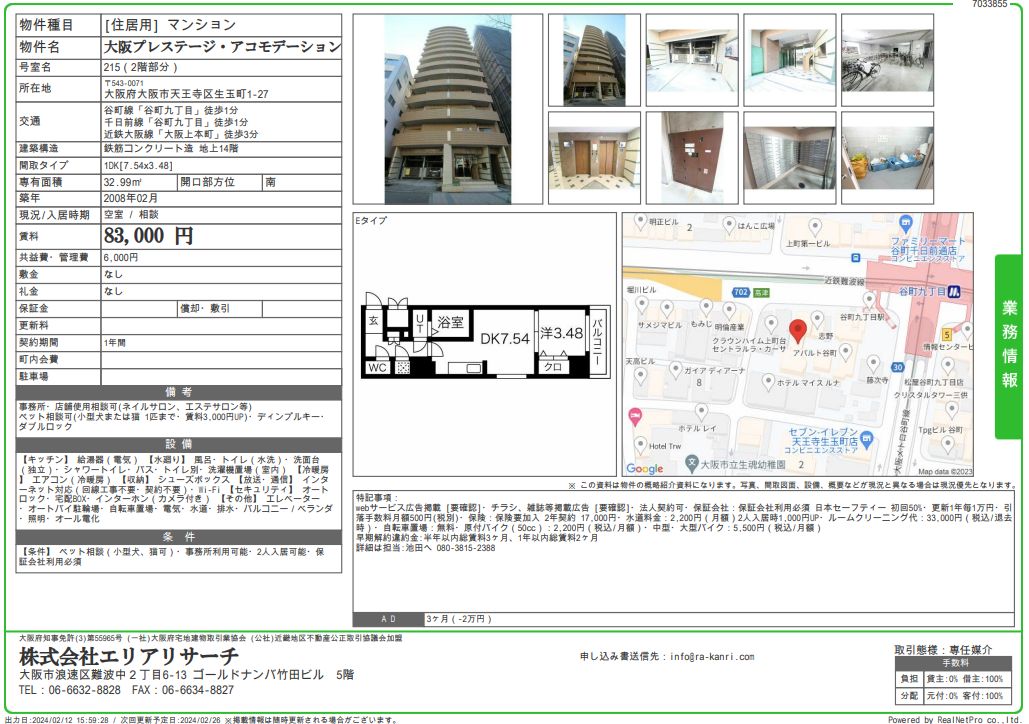Image resolution: width=1029 pixels, height=724 pixels.
Task: Click the E-type floor plan drawing
Action: 487,340
